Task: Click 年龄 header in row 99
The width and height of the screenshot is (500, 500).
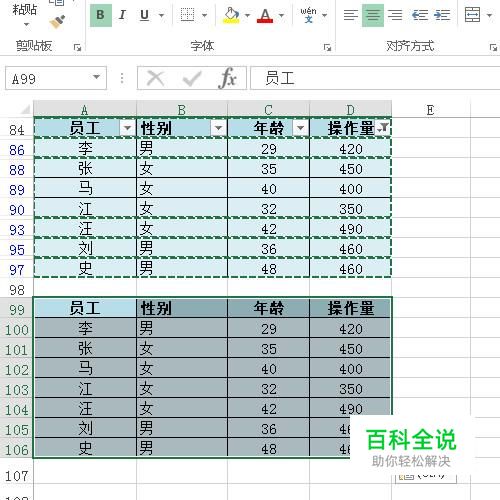Action: pyautogui.click(x=269, y=308)
